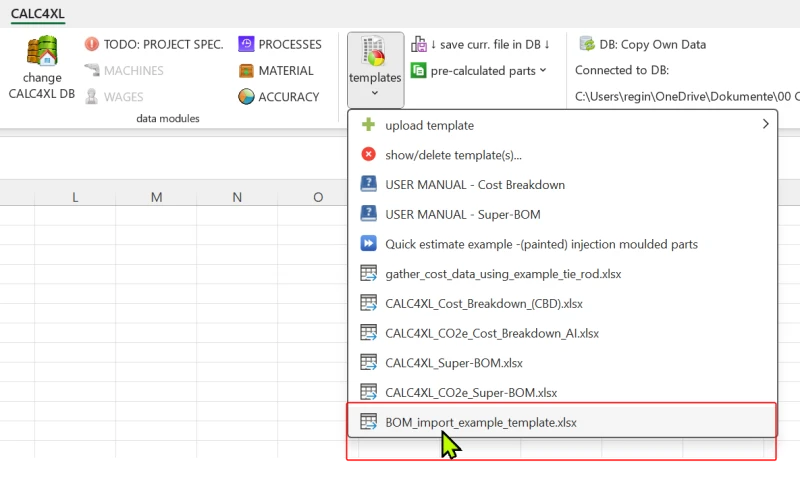Expand the upload template submenu arrow
The height and width of the screenshot is (482, 800).
[765, 124]
